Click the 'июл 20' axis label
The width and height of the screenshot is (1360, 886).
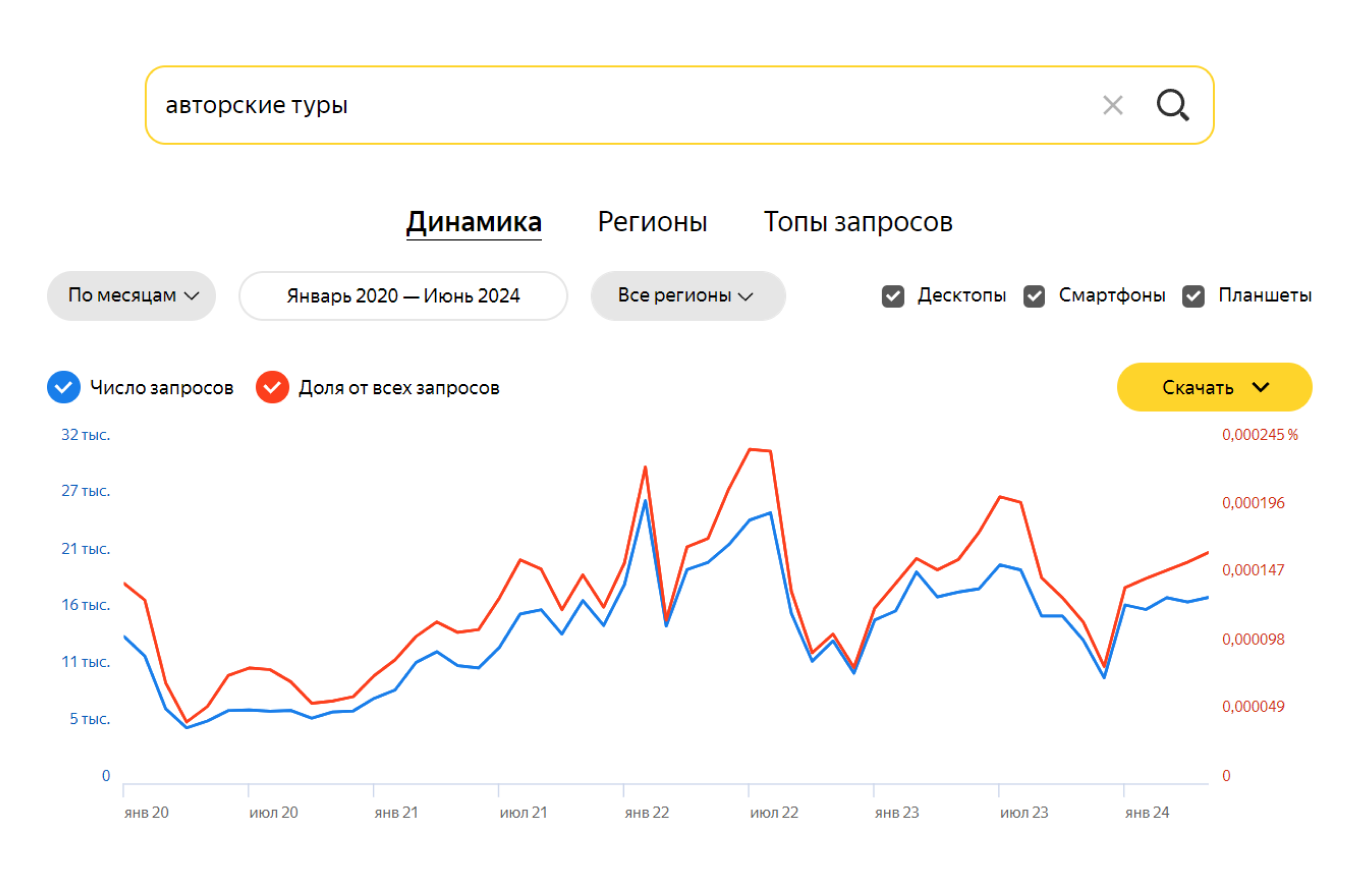point(273,813)
